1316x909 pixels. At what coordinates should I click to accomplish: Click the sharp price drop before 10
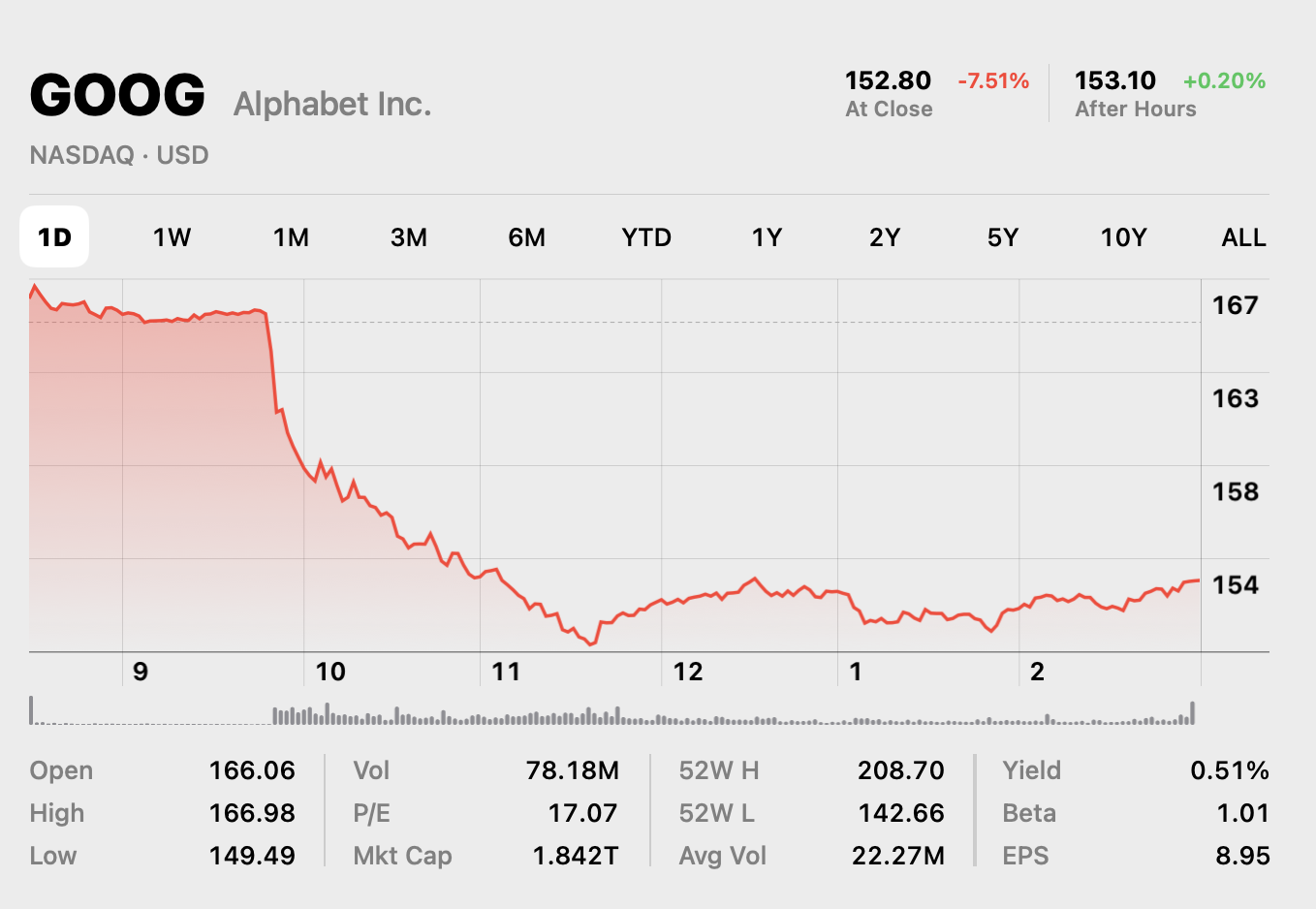[271, 363]
